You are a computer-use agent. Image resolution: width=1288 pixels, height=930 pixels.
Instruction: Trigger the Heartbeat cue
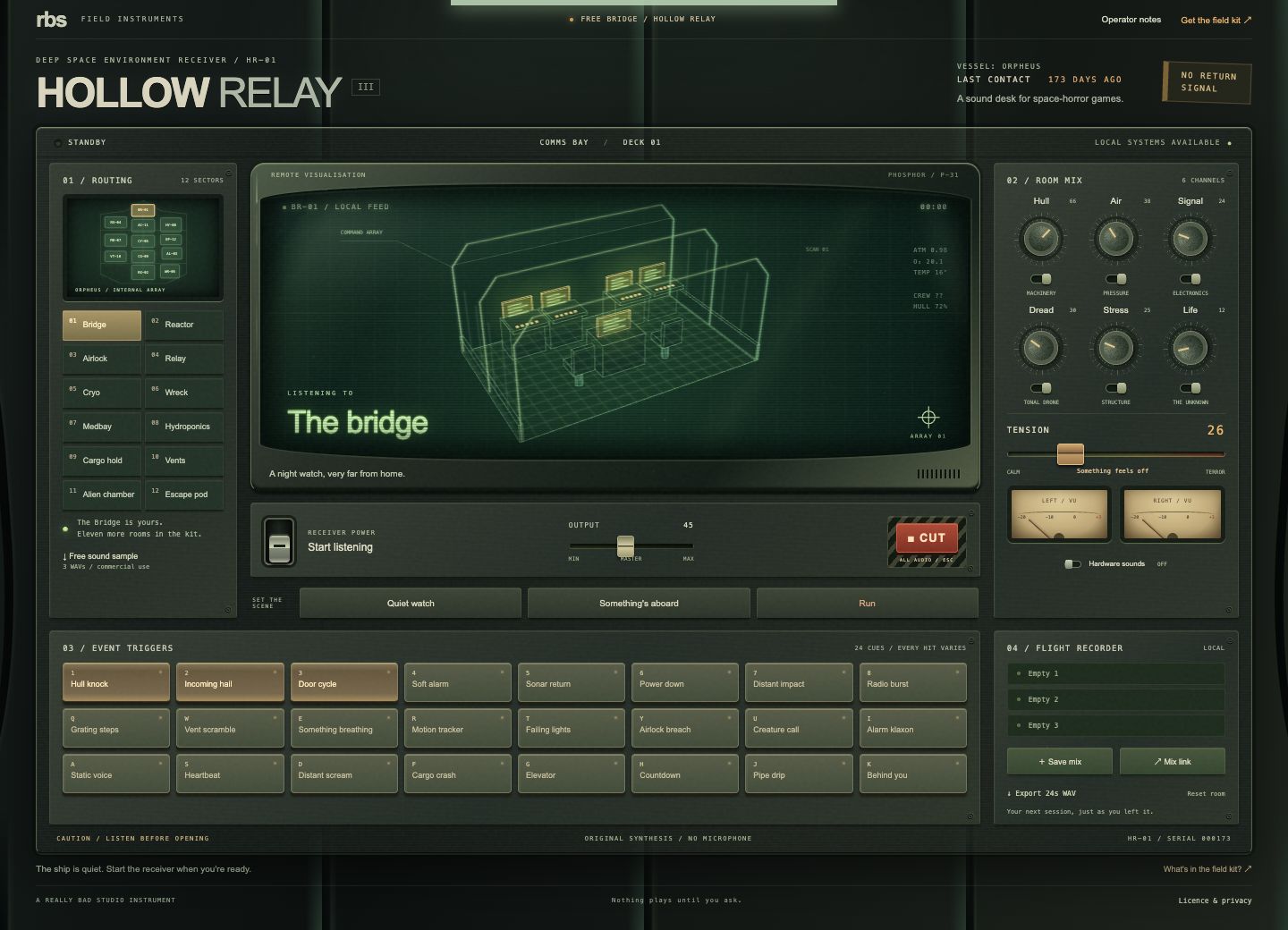230,774
